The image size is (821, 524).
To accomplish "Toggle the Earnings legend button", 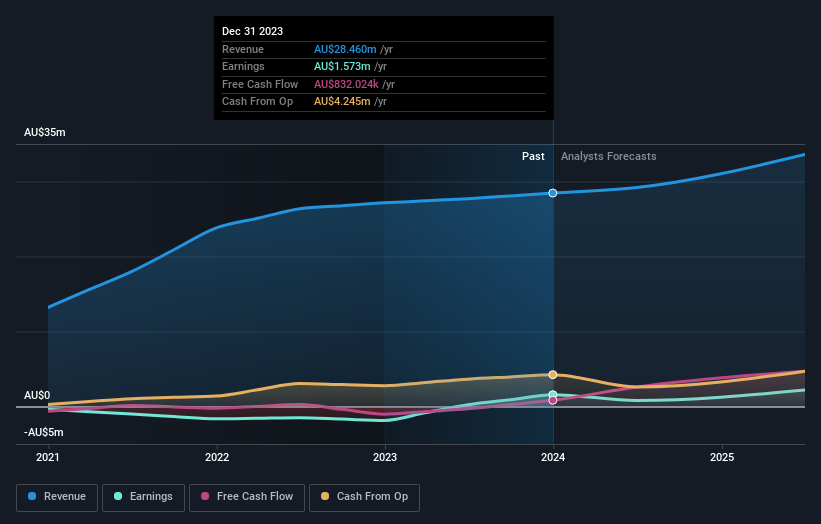I will point(143,497).
